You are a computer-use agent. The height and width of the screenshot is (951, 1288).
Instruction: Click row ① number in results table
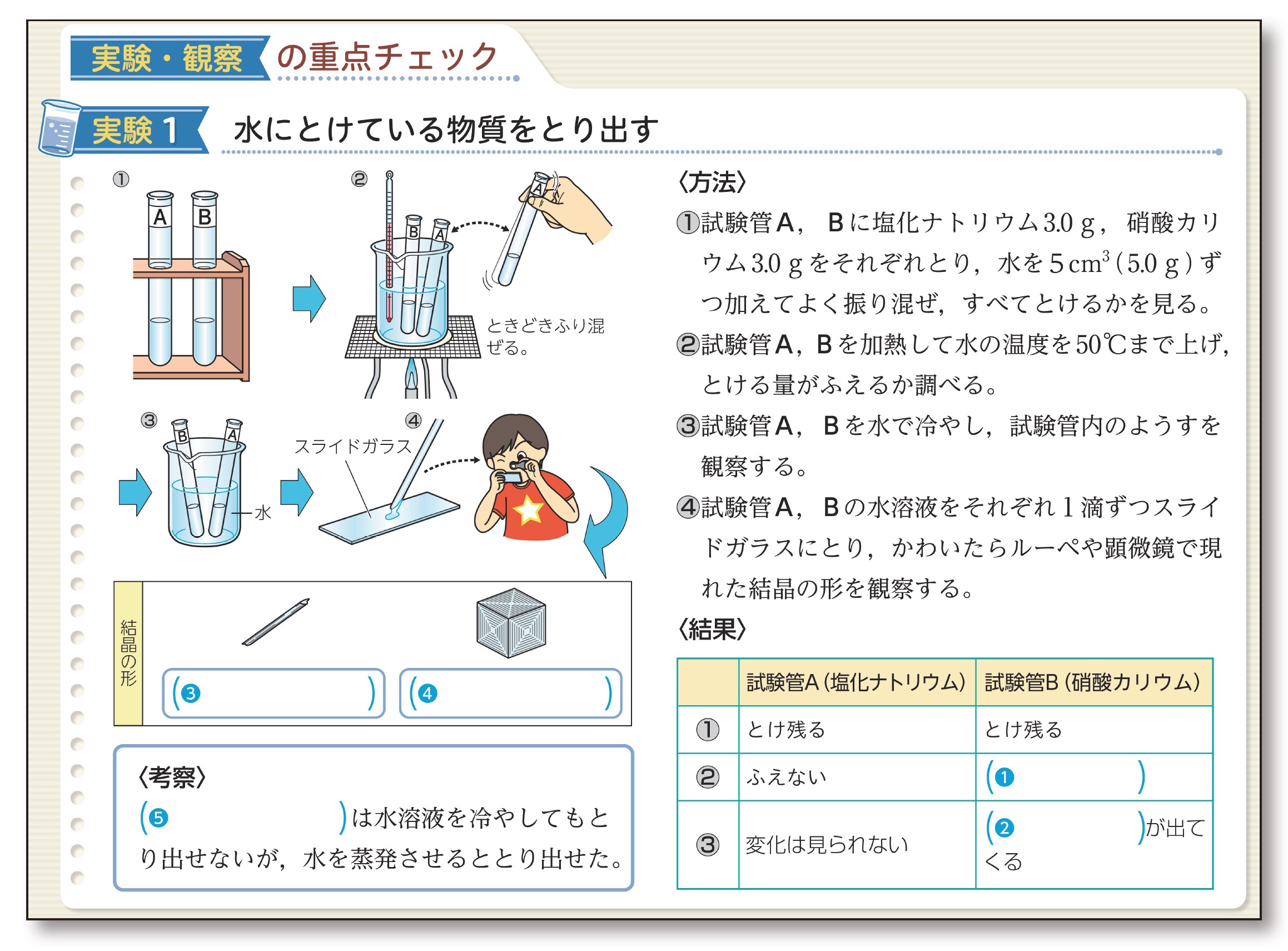pyautogui.click(x=708, y=730)
